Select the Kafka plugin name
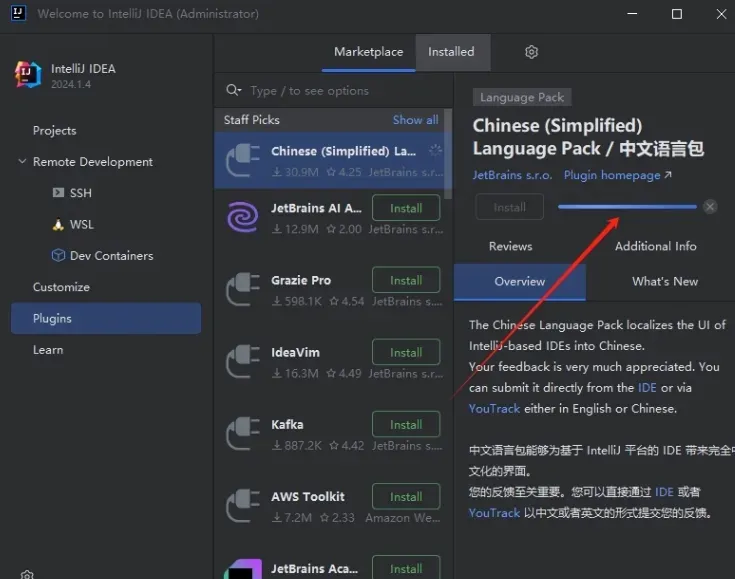The width and height of the screenshot is (735, 579). (287, 425)
